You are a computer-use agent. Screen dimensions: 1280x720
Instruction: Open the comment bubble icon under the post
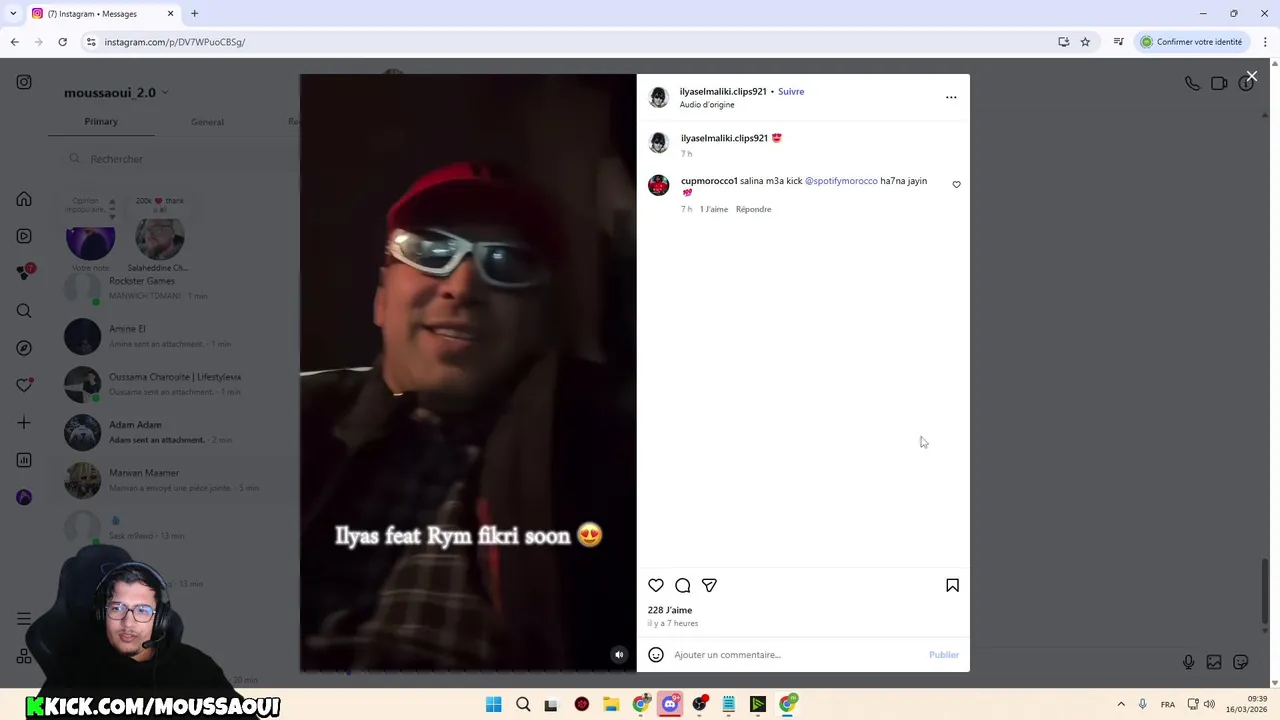pos(683,585)
